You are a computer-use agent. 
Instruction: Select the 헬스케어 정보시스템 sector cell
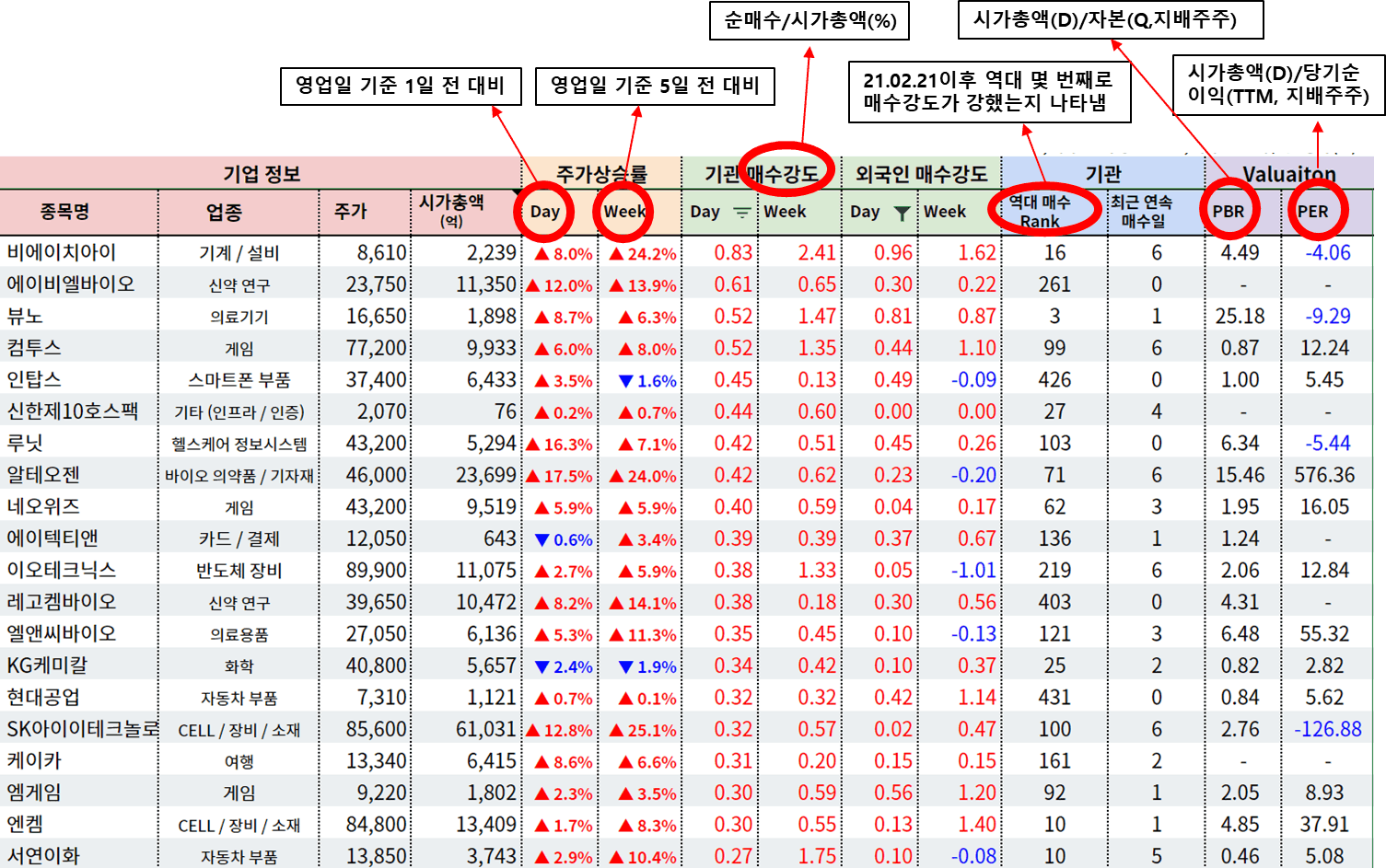(239, 445)
